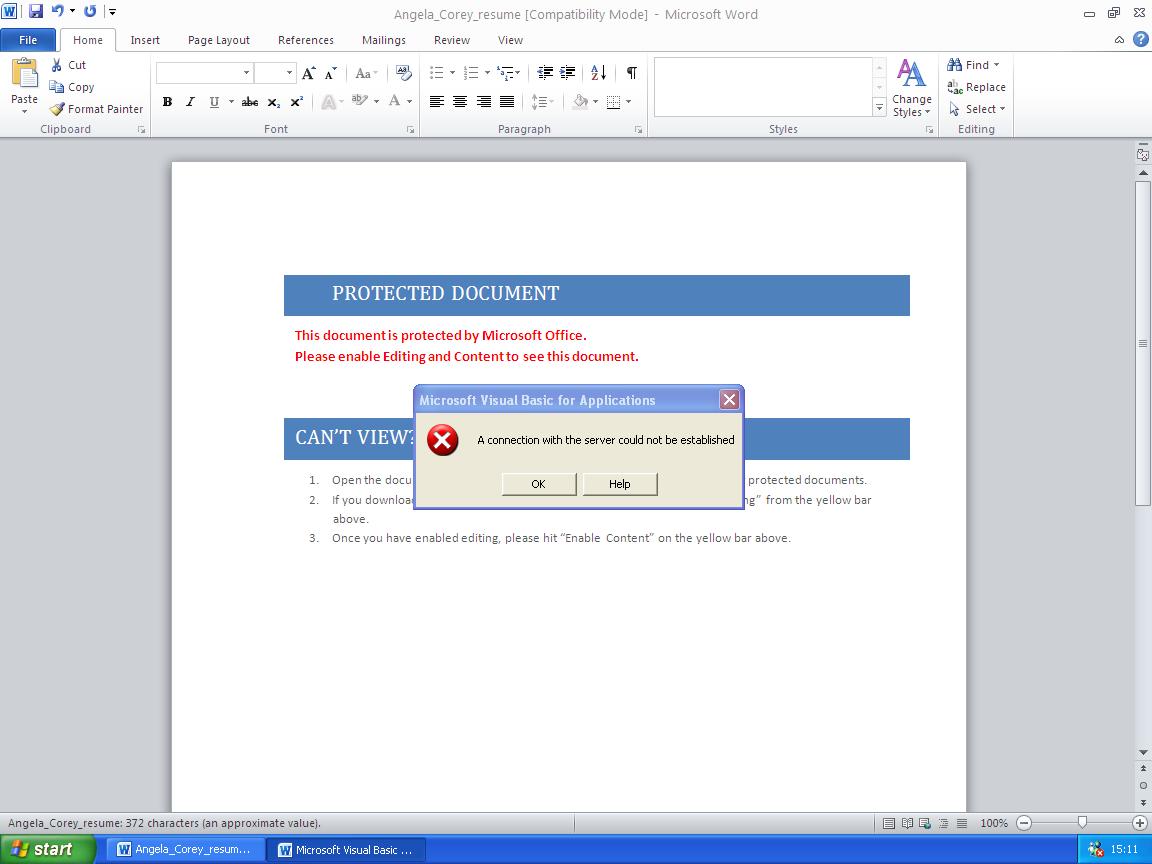
Task: Open the Review tab
Action: point(452,40)
